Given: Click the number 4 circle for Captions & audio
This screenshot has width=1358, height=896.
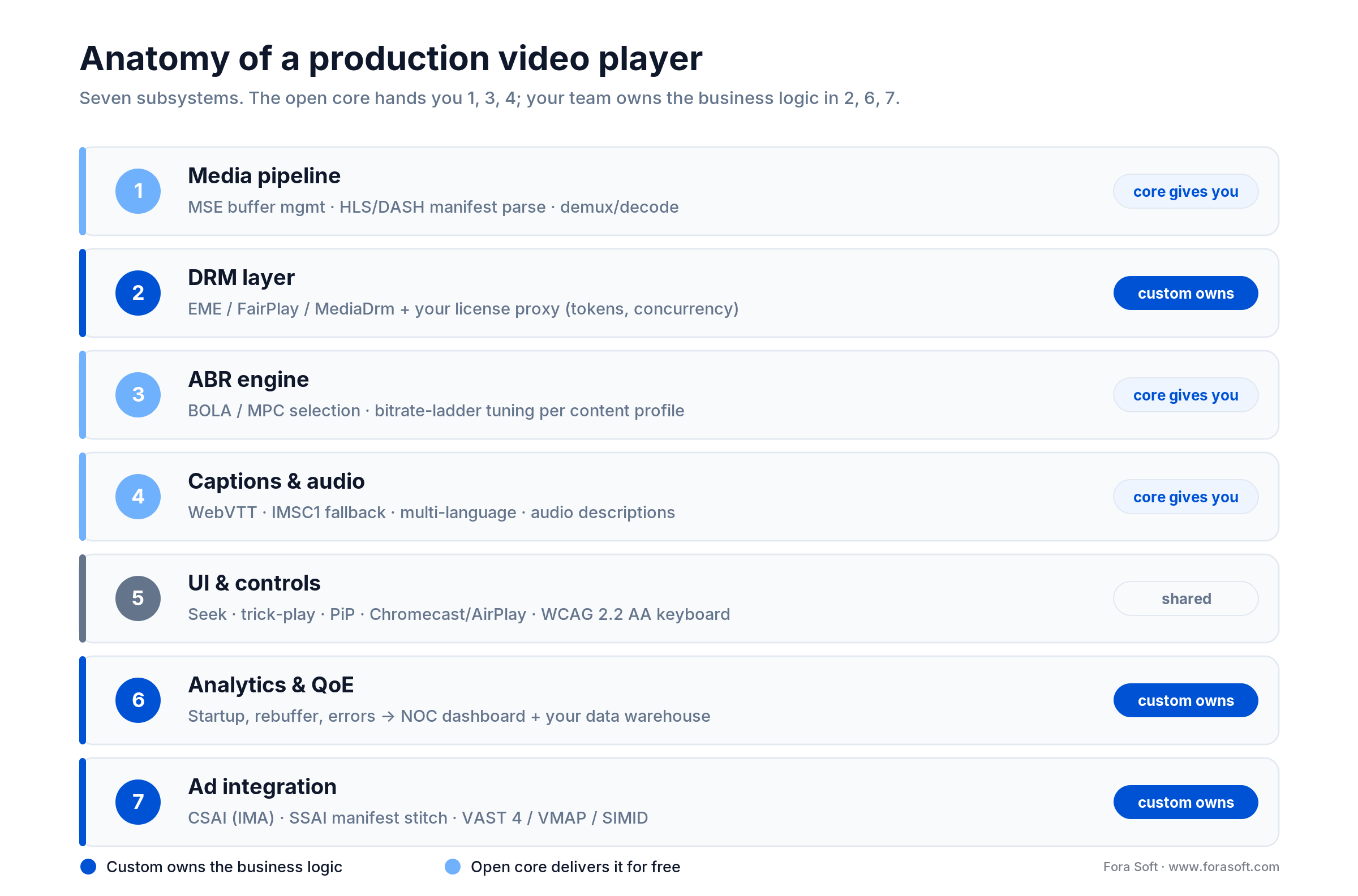Looking at the screenshot, I should [x=137, y=496].
